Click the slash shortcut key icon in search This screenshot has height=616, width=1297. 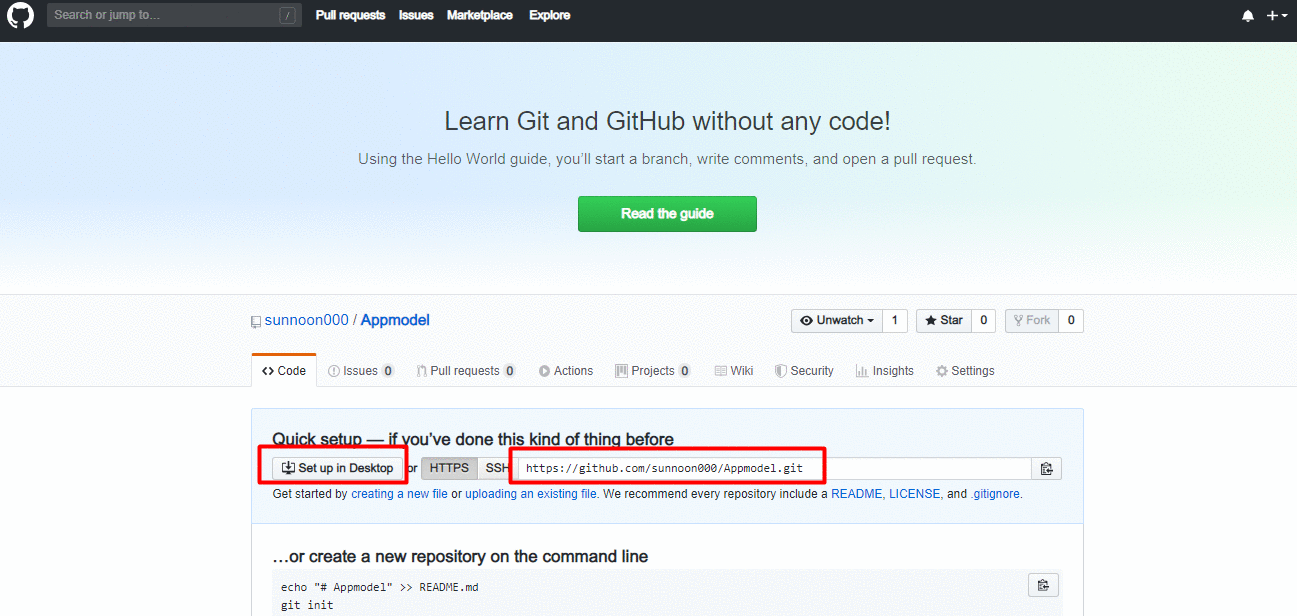click(x=288, y=15)
